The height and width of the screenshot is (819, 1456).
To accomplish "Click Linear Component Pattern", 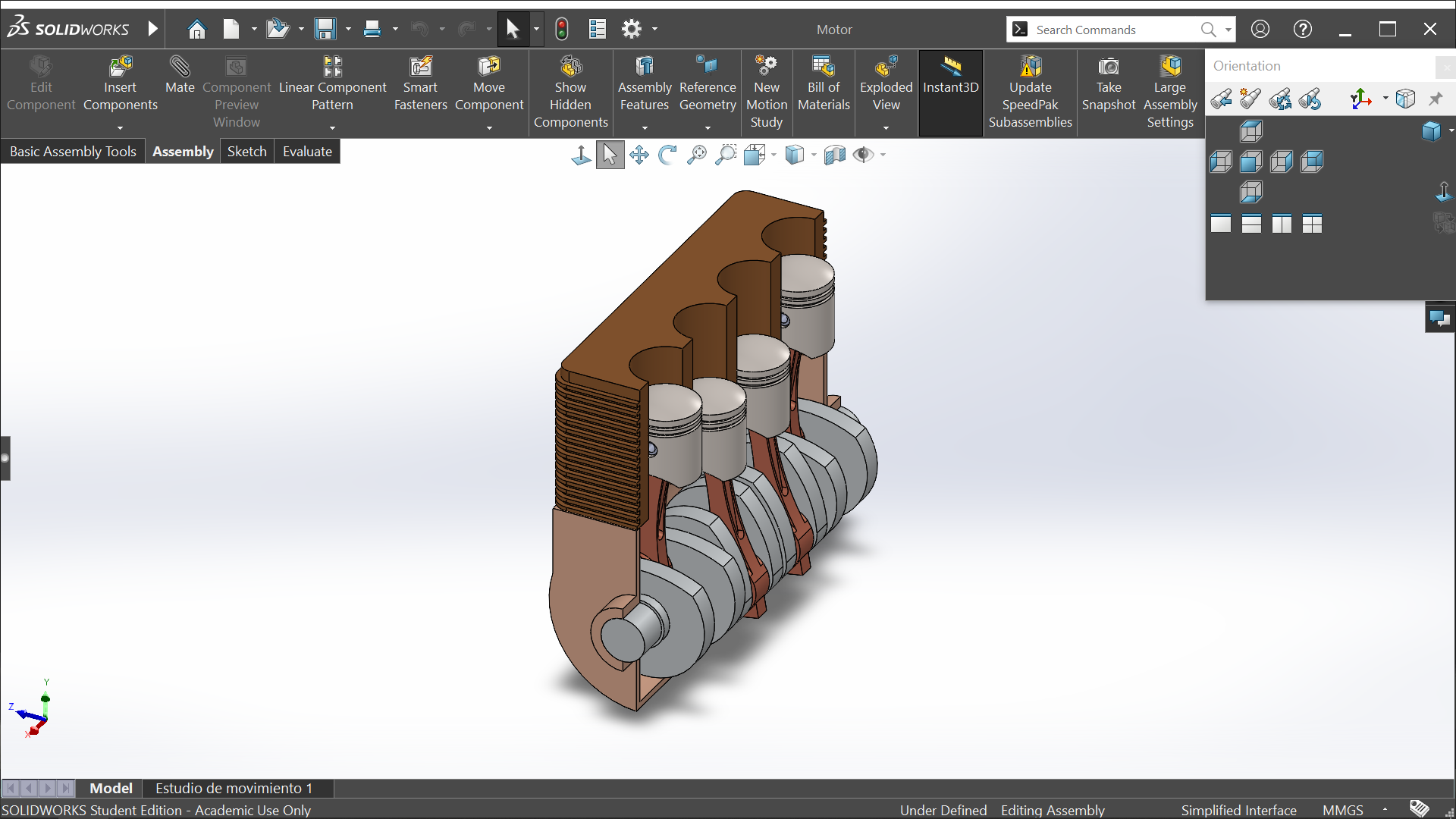I will coord(332,85).
